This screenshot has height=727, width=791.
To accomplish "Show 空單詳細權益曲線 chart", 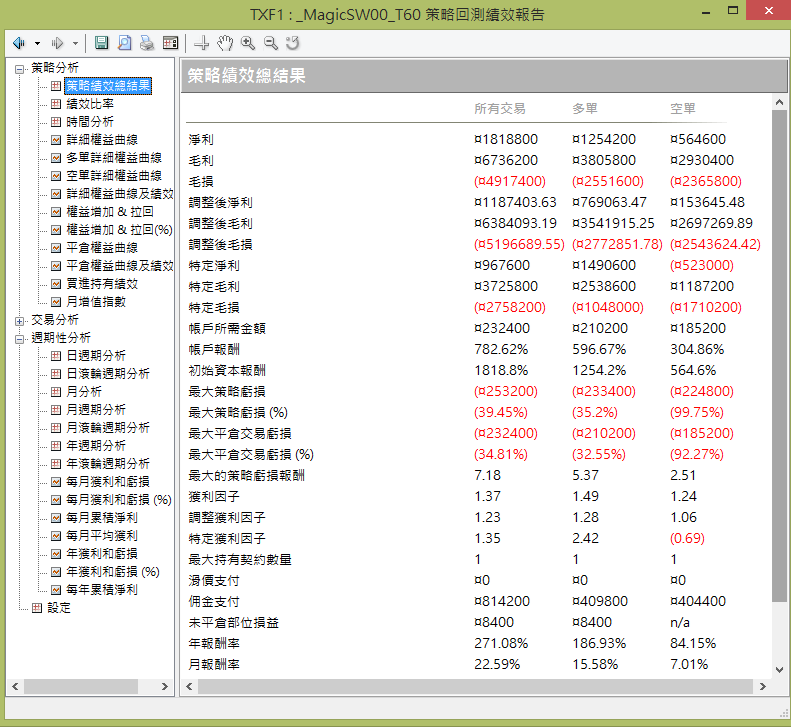I will point(114,176).
